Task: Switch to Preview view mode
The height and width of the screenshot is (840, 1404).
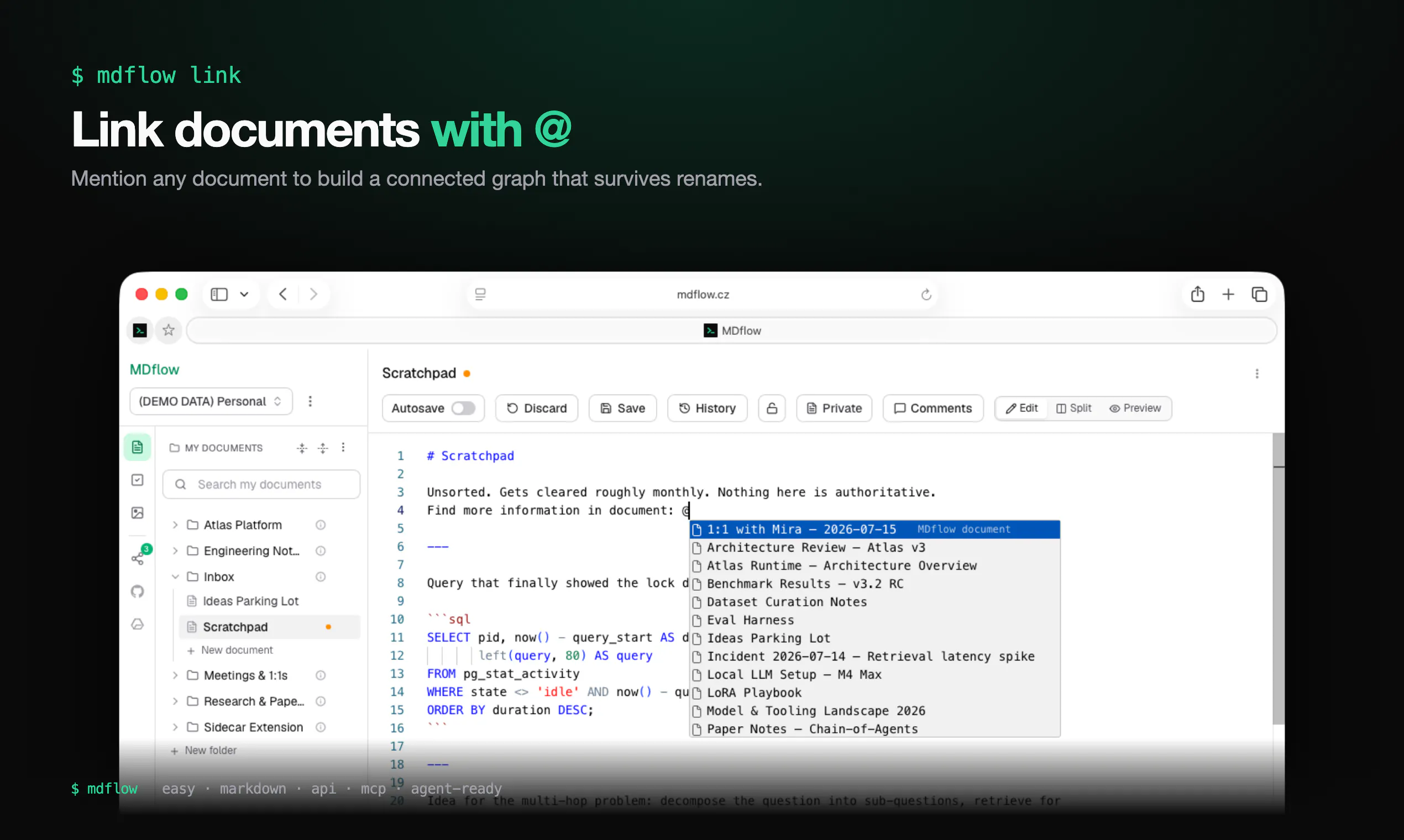Action: (1135, 408)
